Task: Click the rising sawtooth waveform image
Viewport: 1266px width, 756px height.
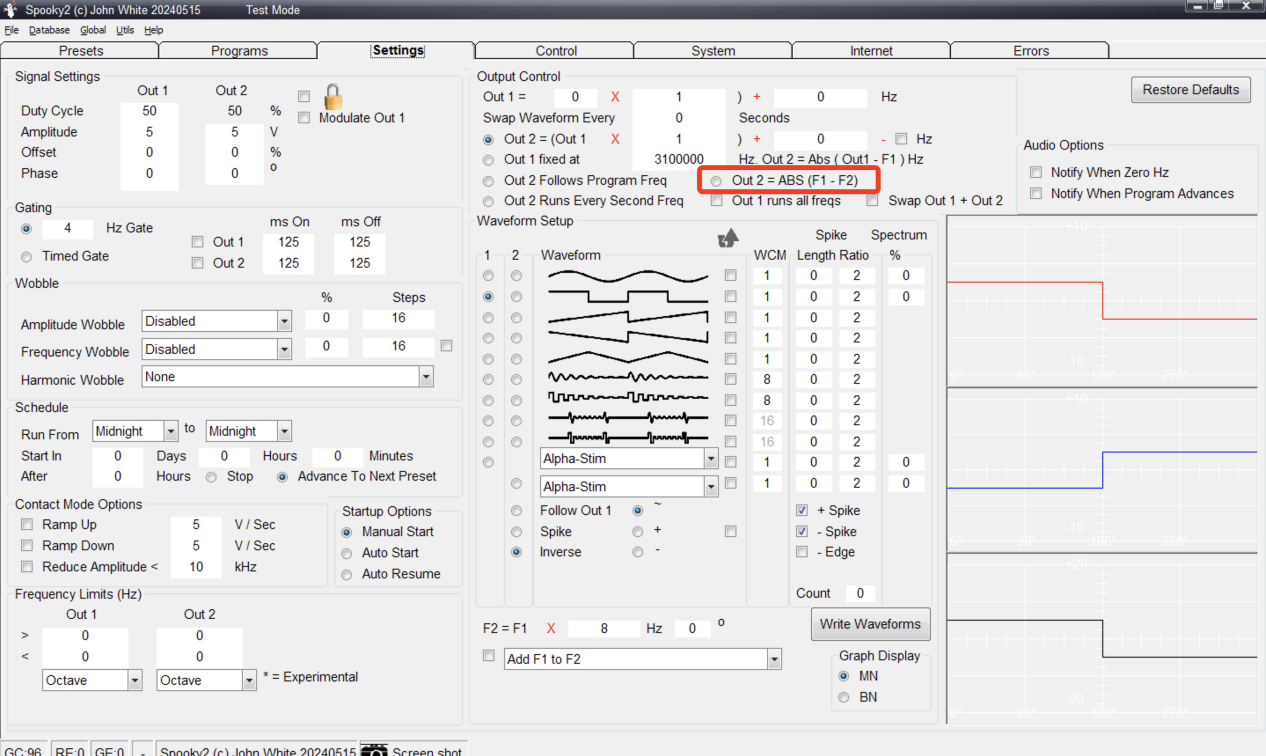Action: [627, 318]
